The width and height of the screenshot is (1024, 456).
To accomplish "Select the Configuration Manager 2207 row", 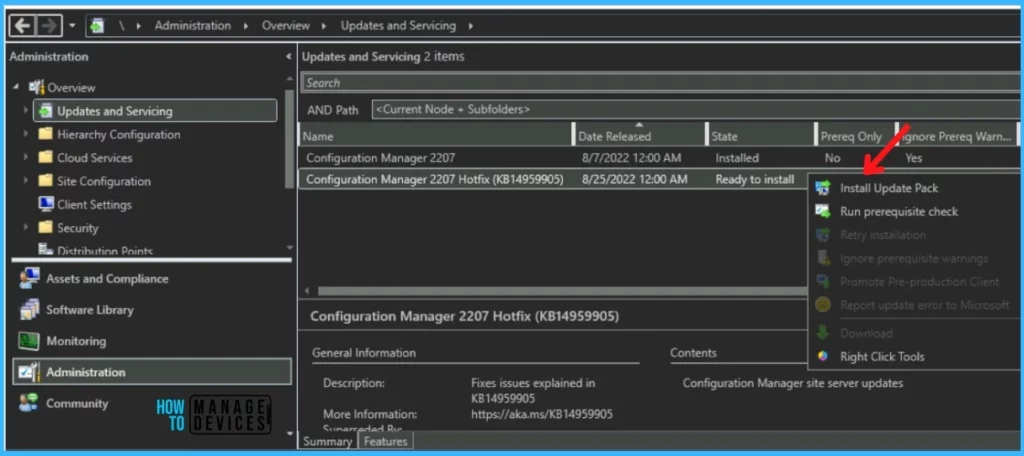I will 660,158.
